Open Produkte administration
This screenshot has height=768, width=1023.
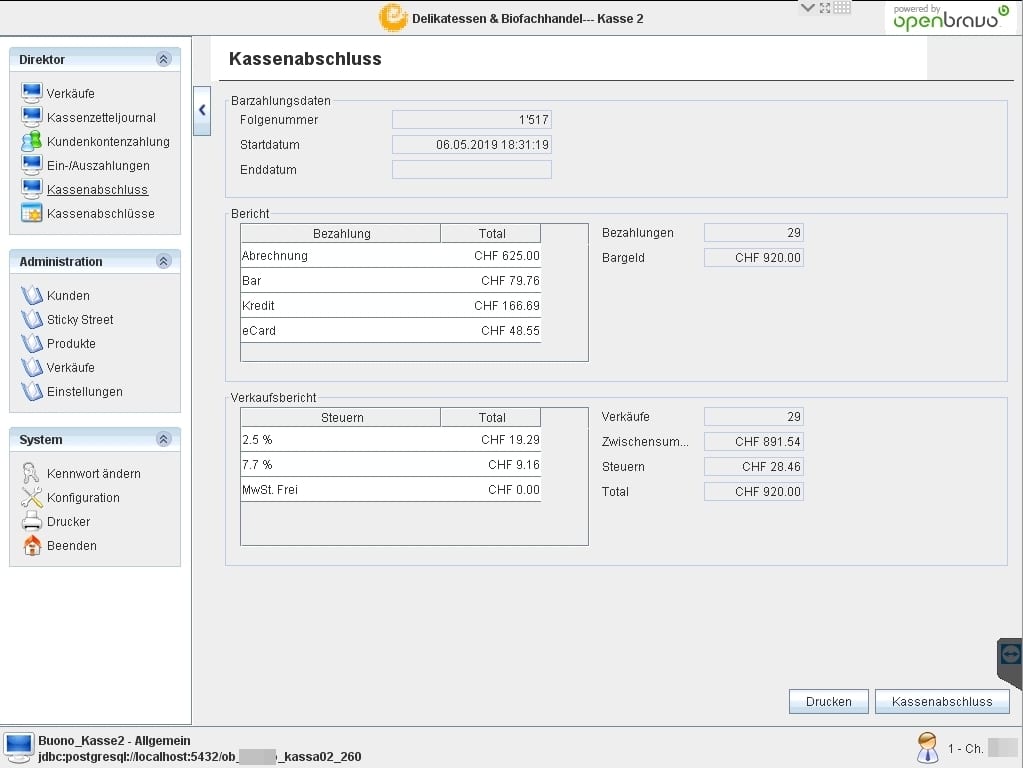tap(71, 344)
